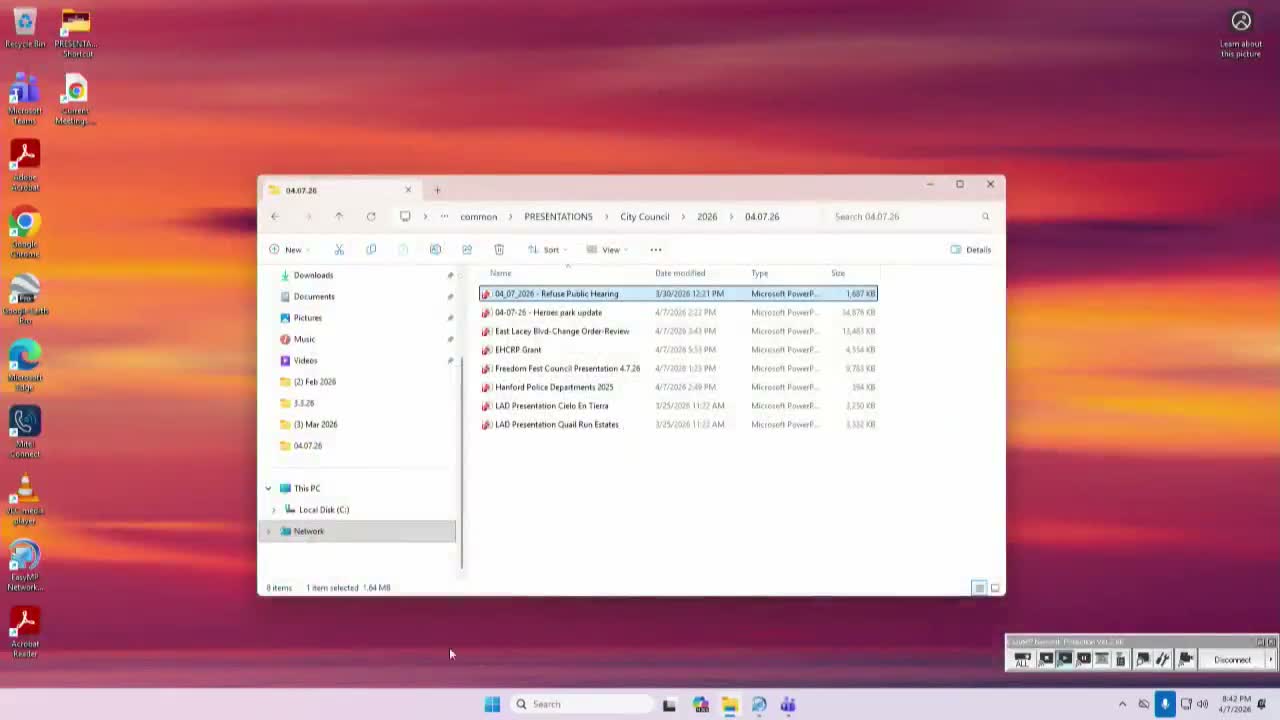The width and height of the screenshot is (1280, 720).
Task: Click the Stop projection icon in EasyMP toolbar
Action: (x=1045, y=659)
